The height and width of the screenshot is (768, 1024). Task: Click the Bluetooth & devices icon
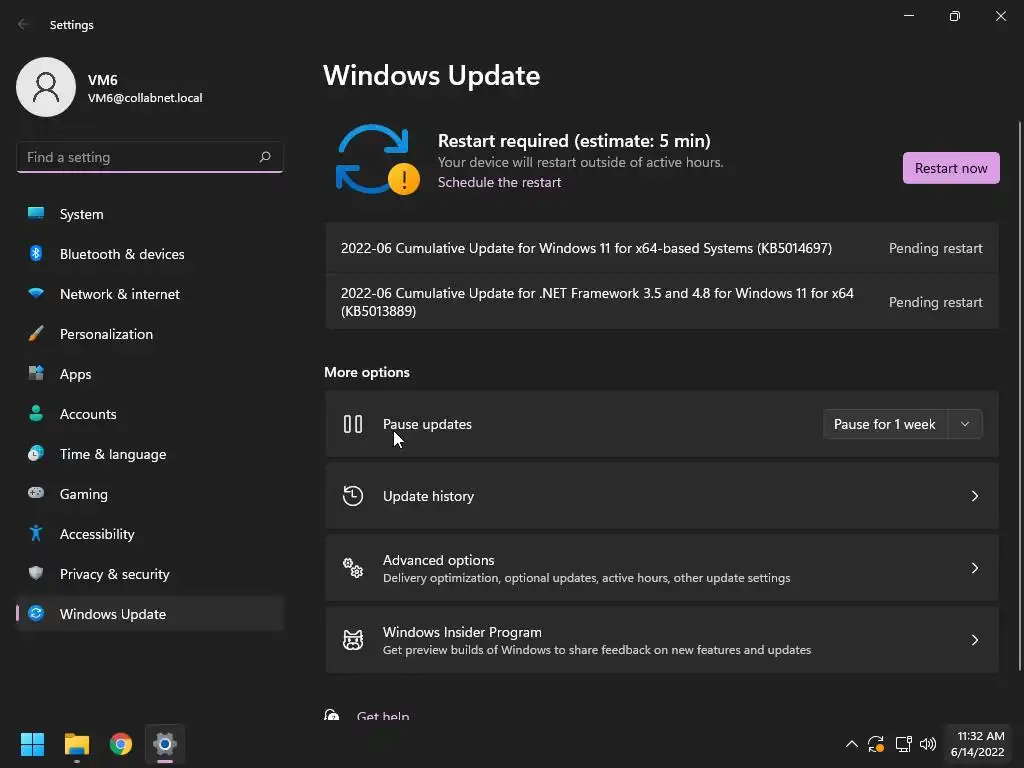[36, 254]
